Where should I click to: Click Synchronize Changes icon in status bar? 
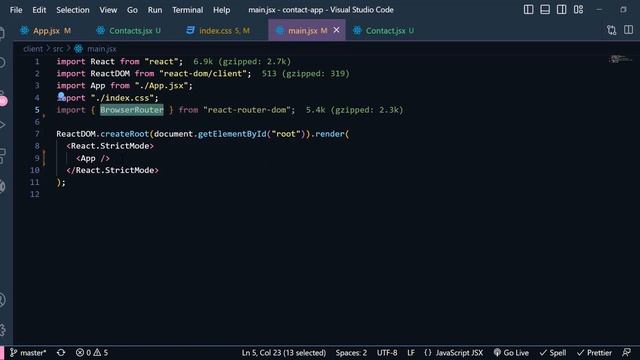tap(61, 353)
